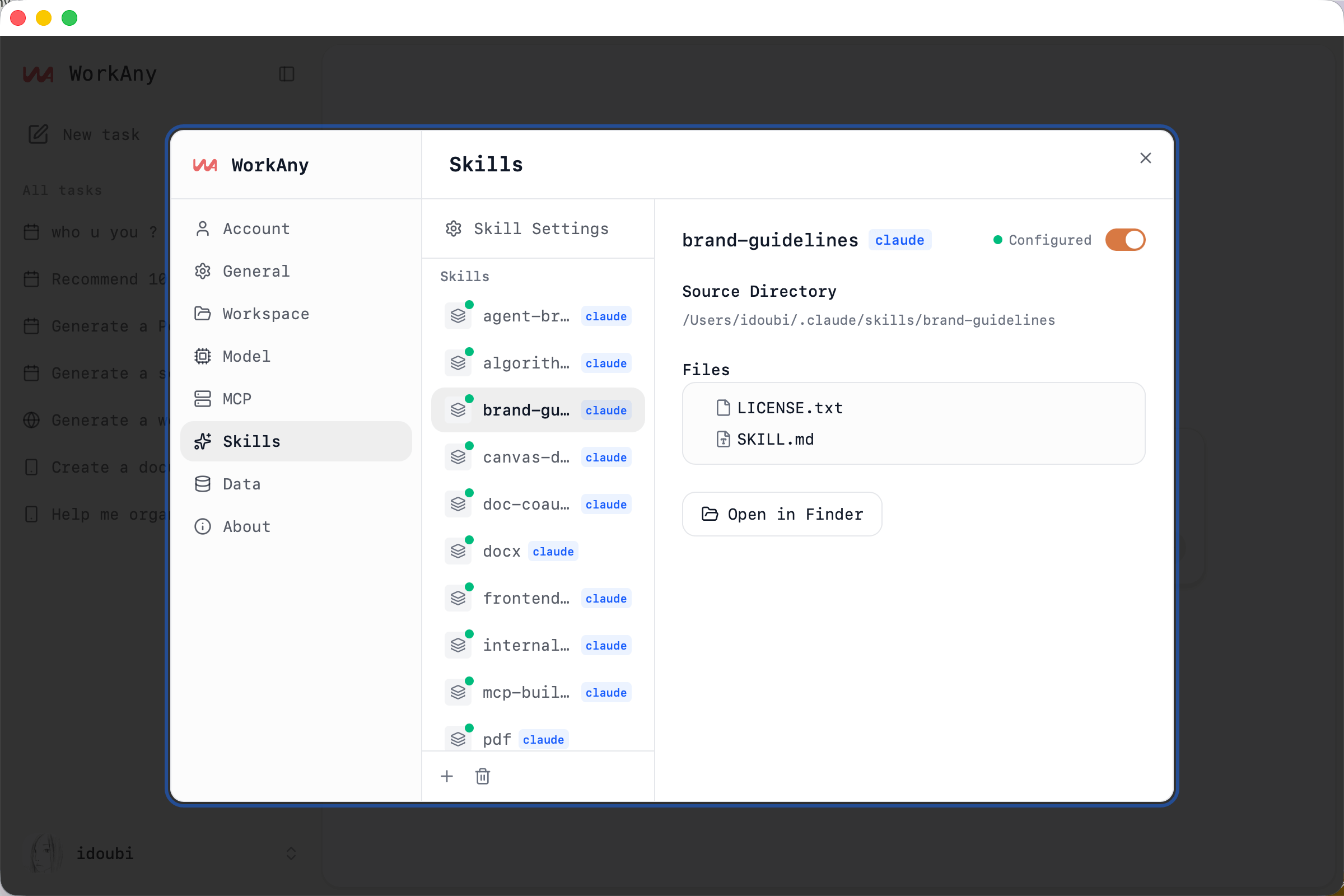The height and width of the screenshot is (896, 1344).
Task: Click the idoubi avatar image
Action: (x=46, y=853)
